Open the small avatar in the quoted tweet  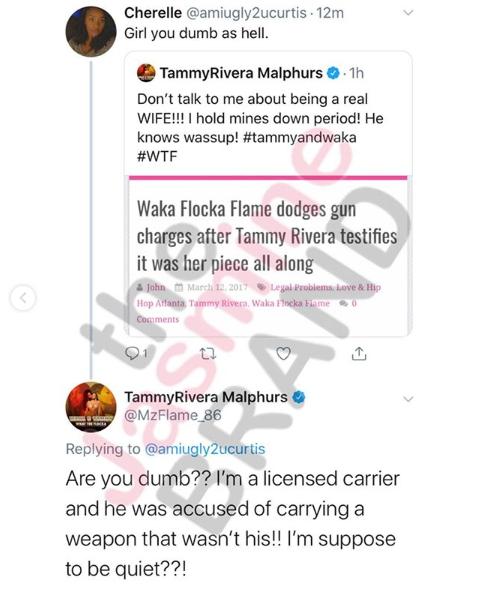(x=146, y=73)
